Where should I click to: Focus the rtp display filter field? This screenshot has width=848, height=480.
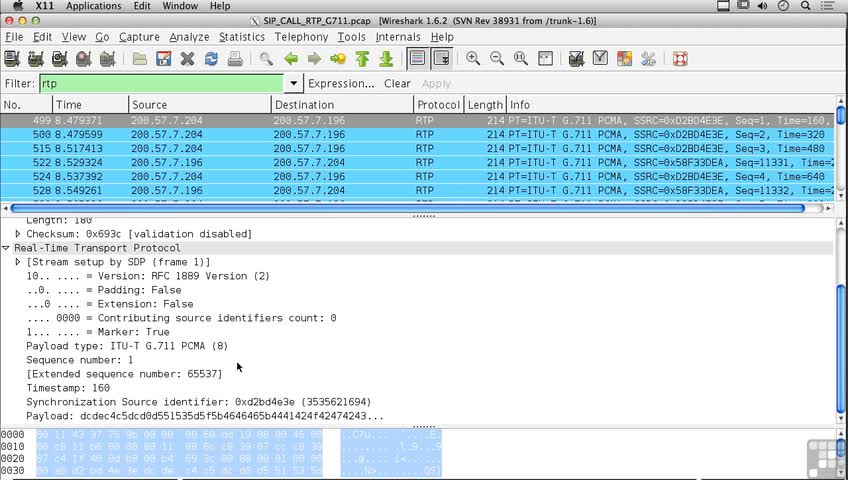161,83
